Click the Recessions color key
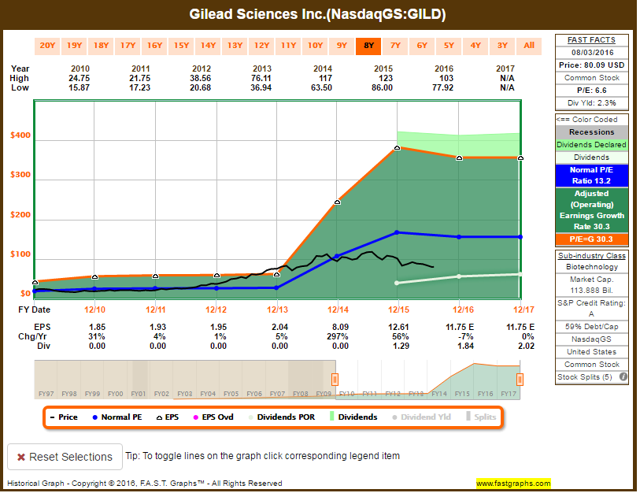This screenshot has height=493, width=640. click(x=591, y=132)
